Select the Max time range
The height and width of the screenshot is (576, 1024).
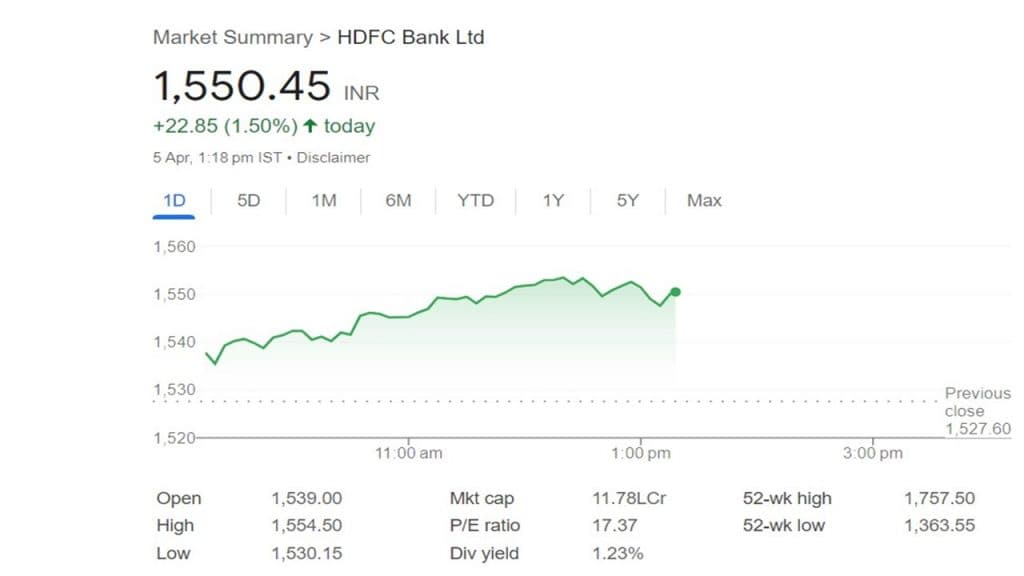click(704, 200)
